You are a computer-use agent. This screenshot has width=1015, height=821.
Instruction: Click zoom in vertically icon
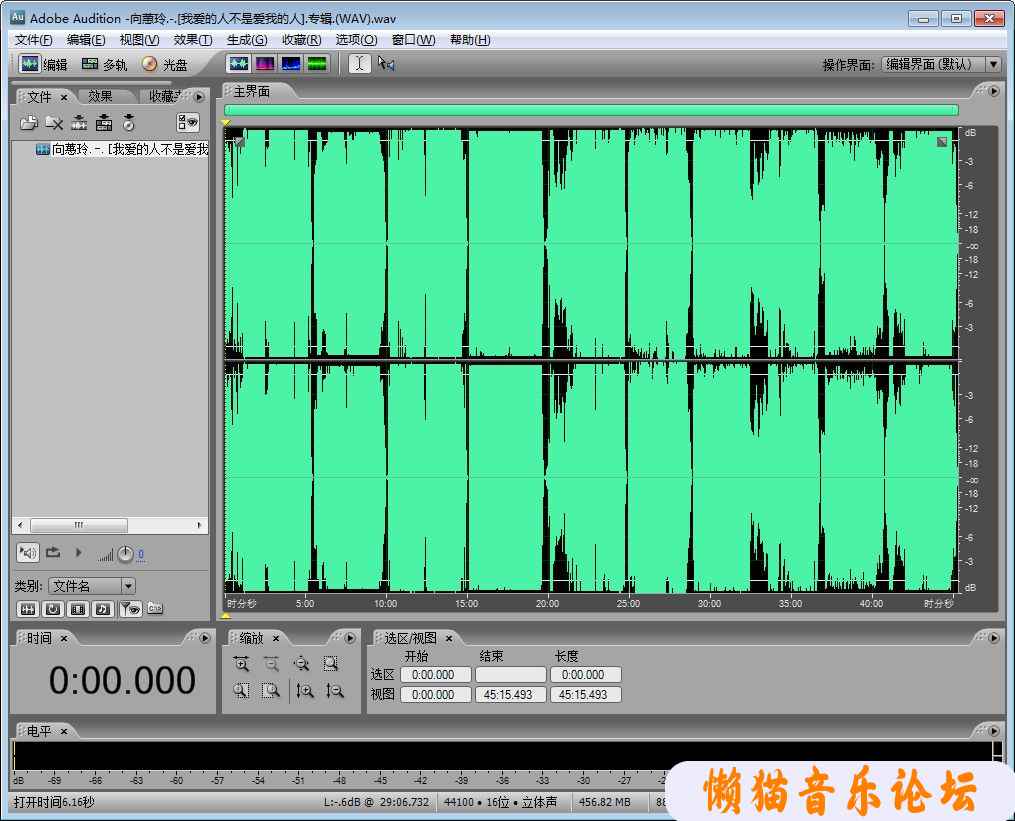pyautogui.click(x=305, y=691)
